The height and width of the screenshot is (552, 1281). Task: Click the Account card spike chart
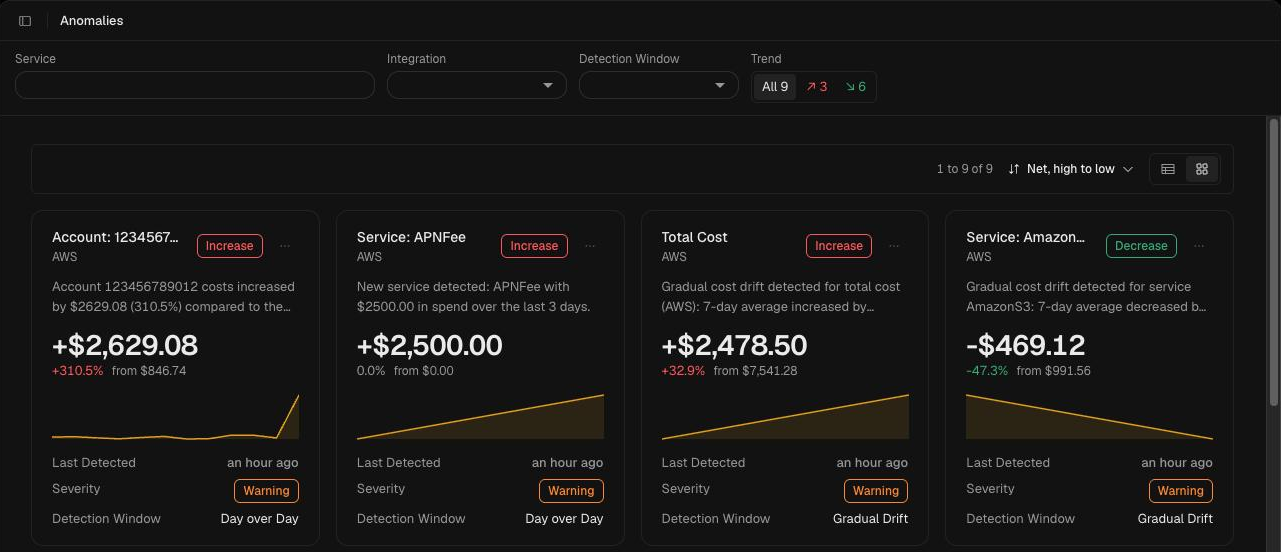click(175, 417)
